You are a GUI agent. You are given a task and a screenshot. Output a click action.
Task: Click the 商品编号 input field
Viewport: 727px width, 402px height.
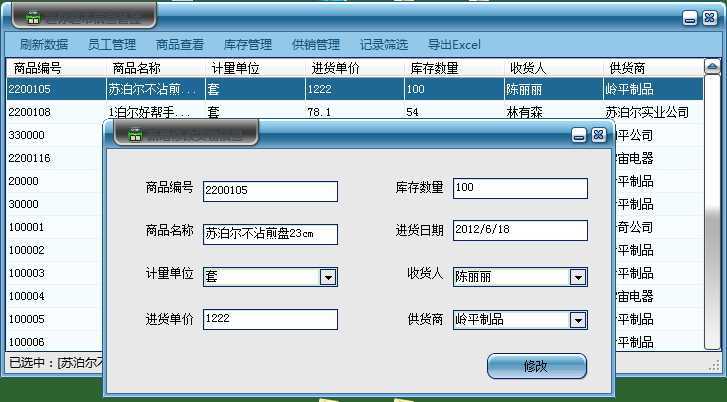click(270, 191)
